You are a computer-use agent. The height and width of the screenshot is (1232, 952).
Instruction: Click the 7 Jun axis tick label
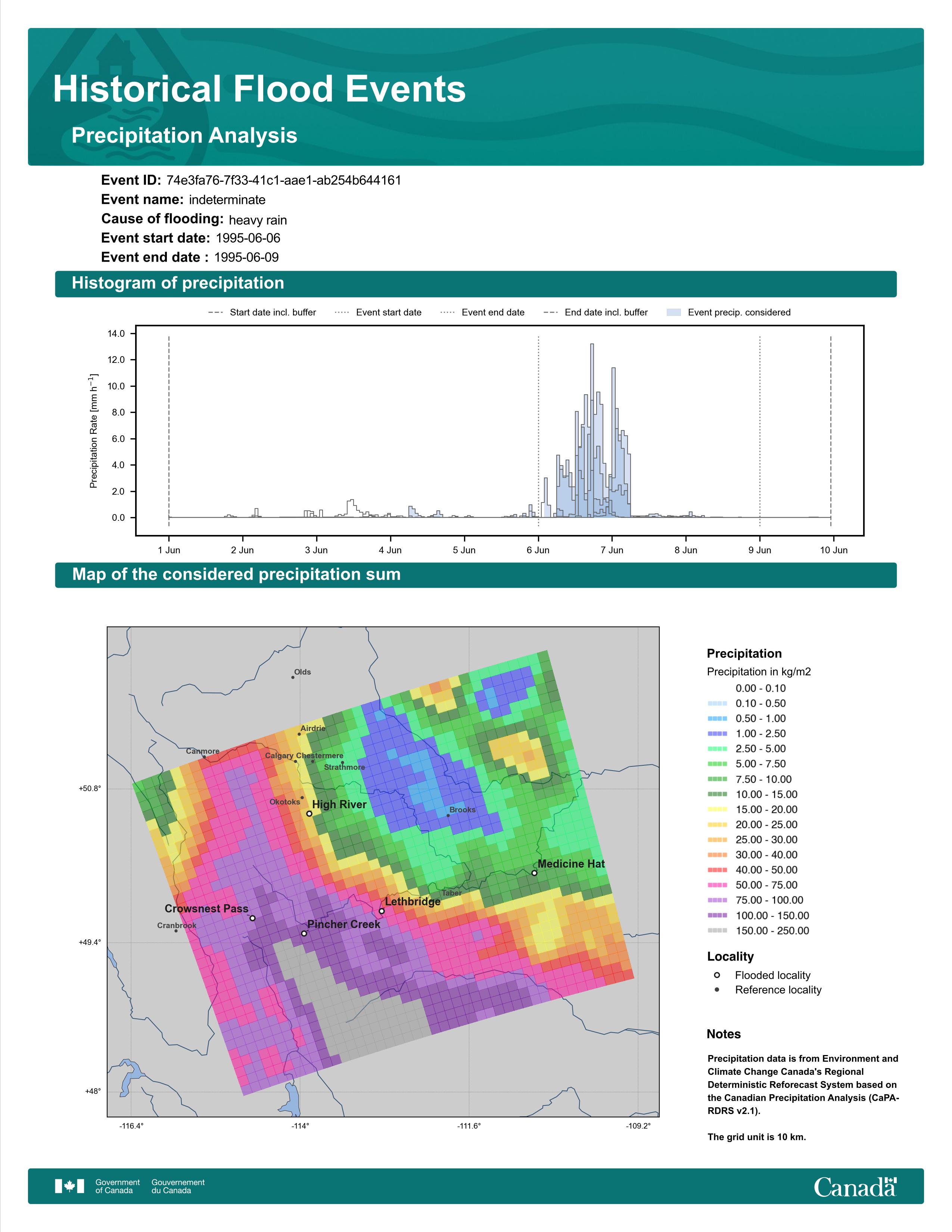[x=612, y=550]
